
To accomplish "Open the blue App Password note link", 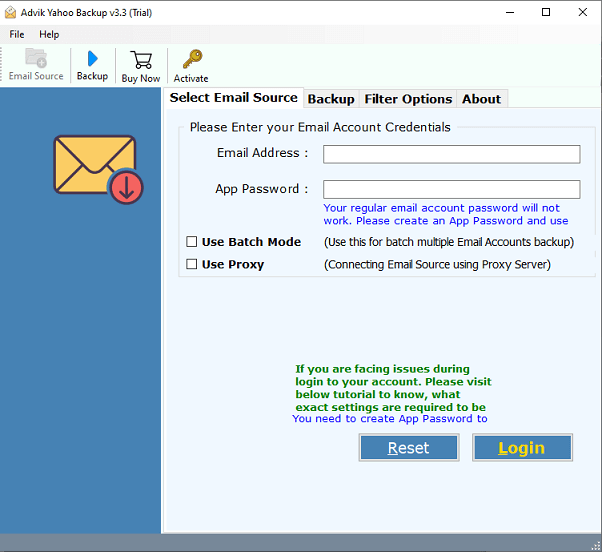I will [445, 214].
